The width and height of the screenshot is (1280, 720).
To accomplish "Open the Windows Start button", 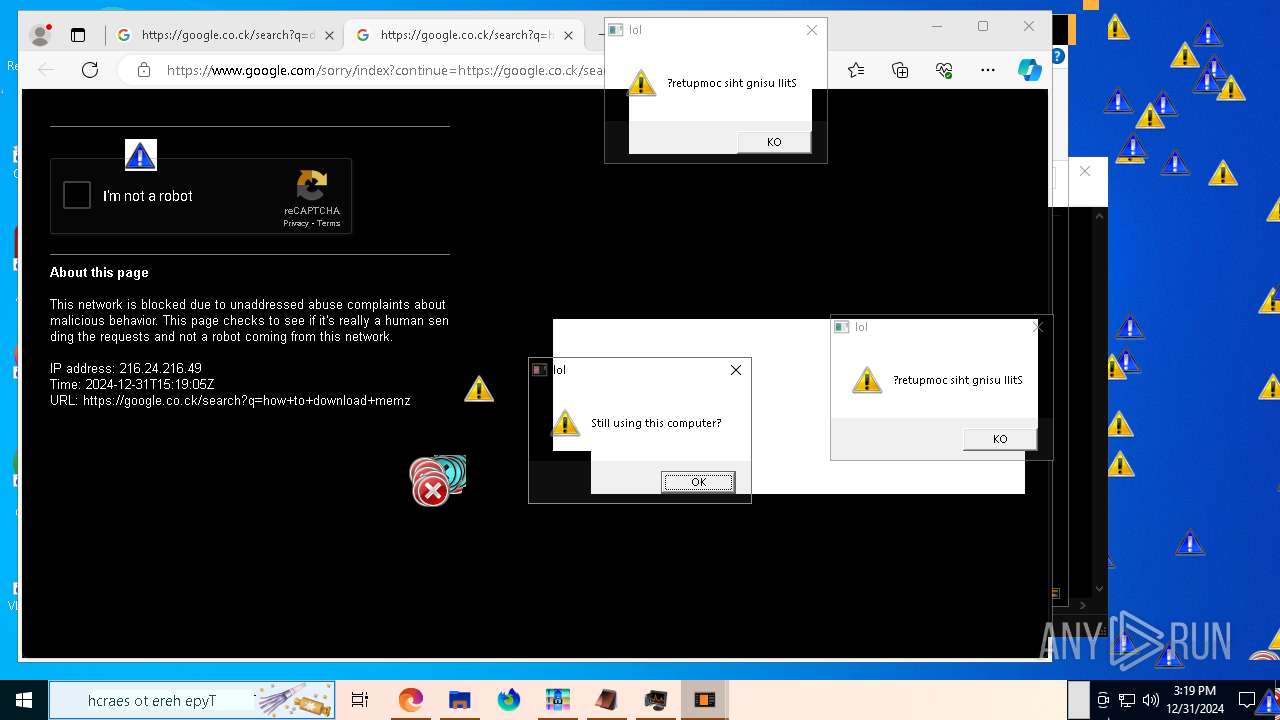I will coord(24,700).
